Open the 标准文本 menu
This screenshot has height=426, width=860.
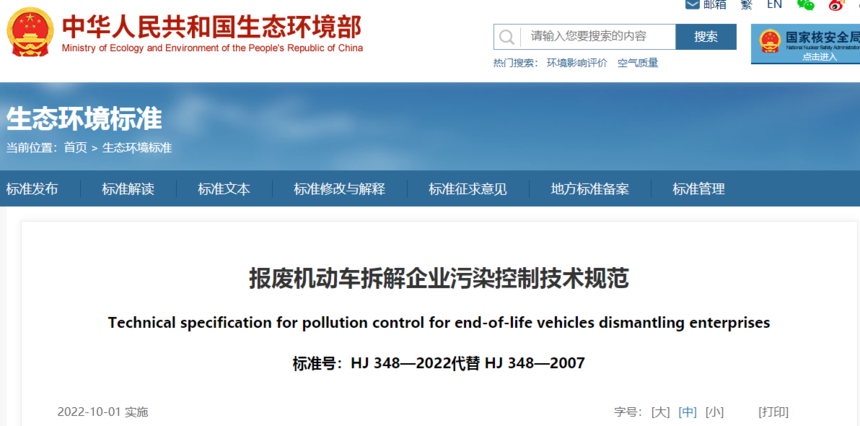tap(224, 189)
